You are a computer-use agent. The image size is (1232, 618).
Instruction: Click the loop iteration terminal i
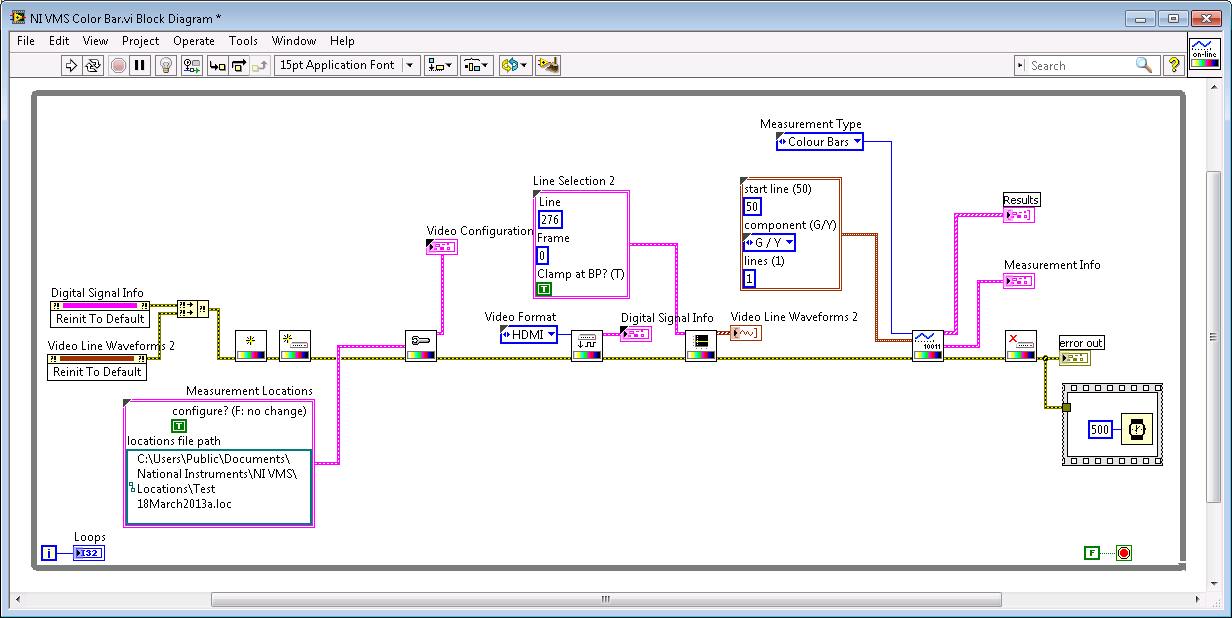pos(49,553)
